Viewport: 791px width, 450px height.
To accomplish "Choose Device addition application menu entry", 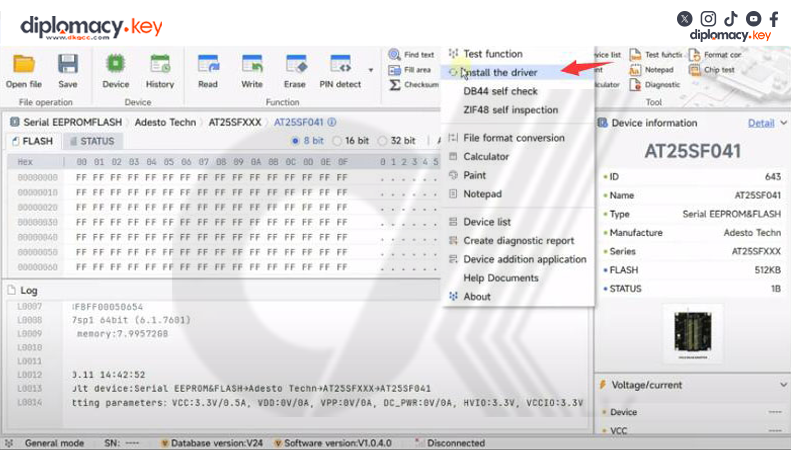I will click(x=518, y=259).
